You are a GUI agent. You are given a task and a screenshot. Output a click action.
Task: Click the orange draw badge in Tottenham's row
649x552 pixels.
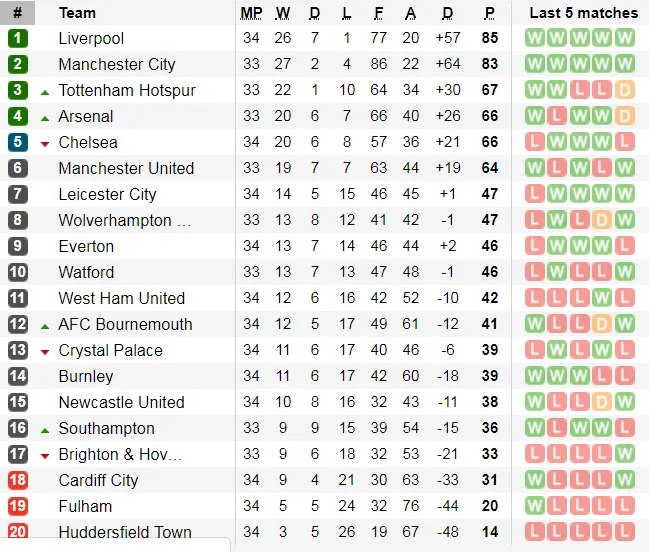point(625,90)
